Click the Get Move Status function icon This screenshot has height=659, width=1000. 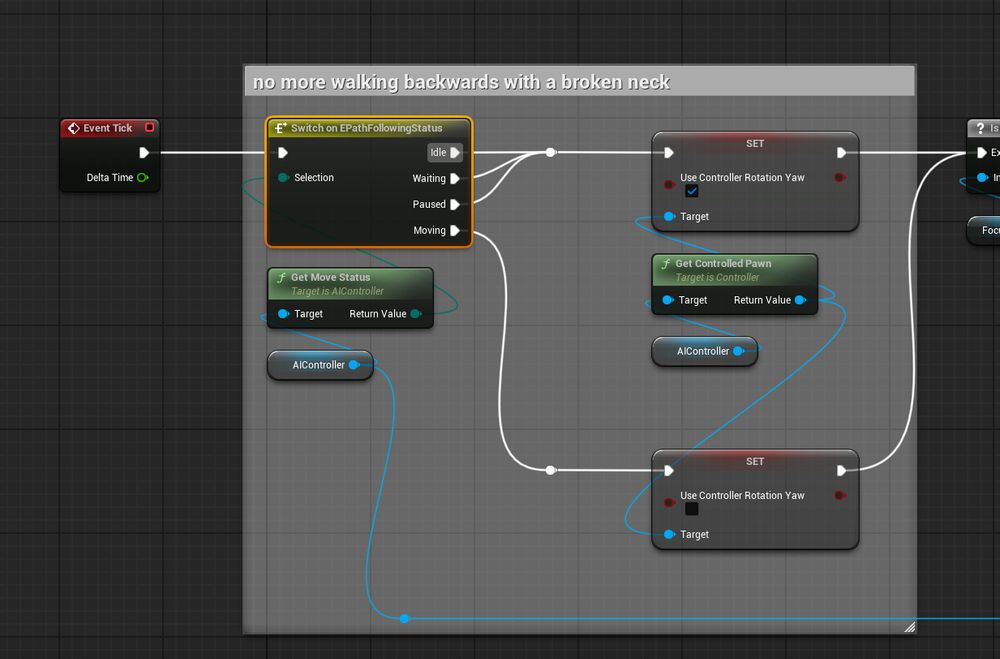tap(281, 278)
